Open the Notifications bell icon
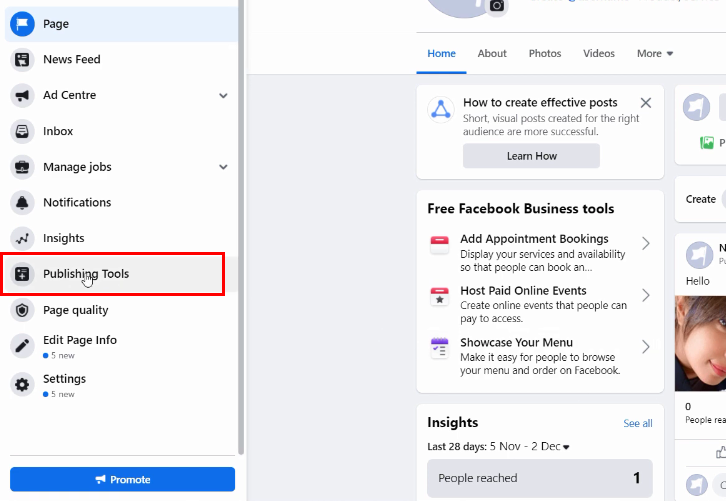The image size is (726, 501). [22, 202]
